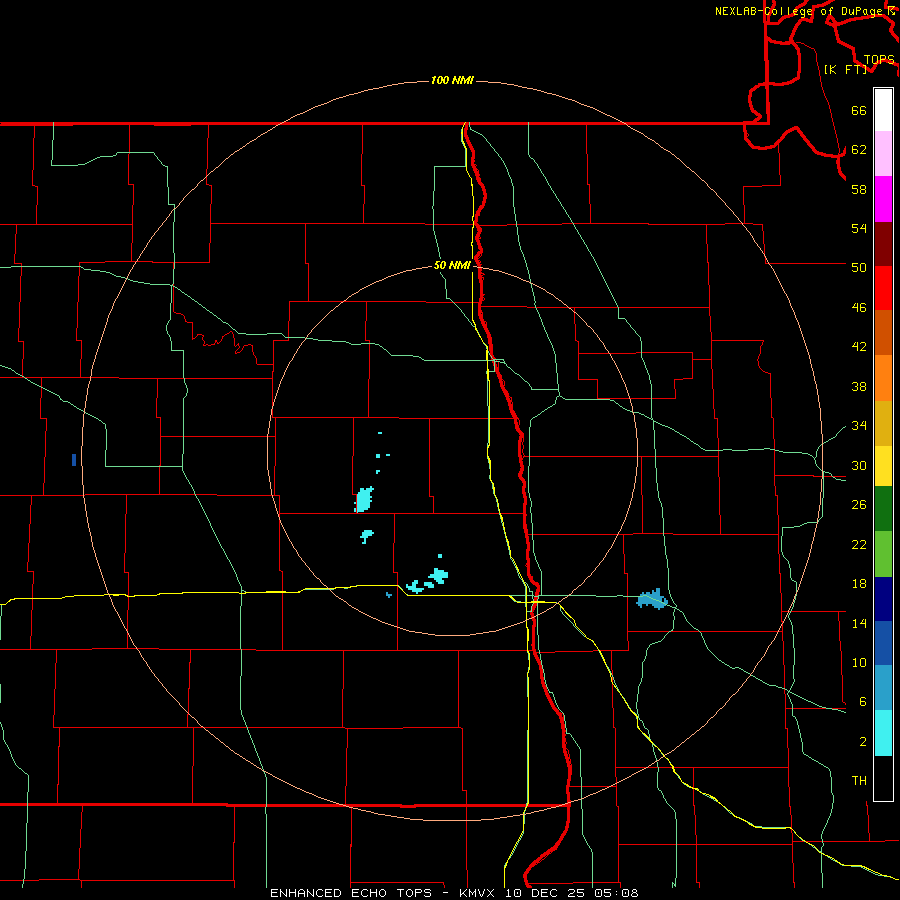This screenshot has width=900, height=900.
Task: Click the KMVX station identifier in the caption
Action: point(479,893)
